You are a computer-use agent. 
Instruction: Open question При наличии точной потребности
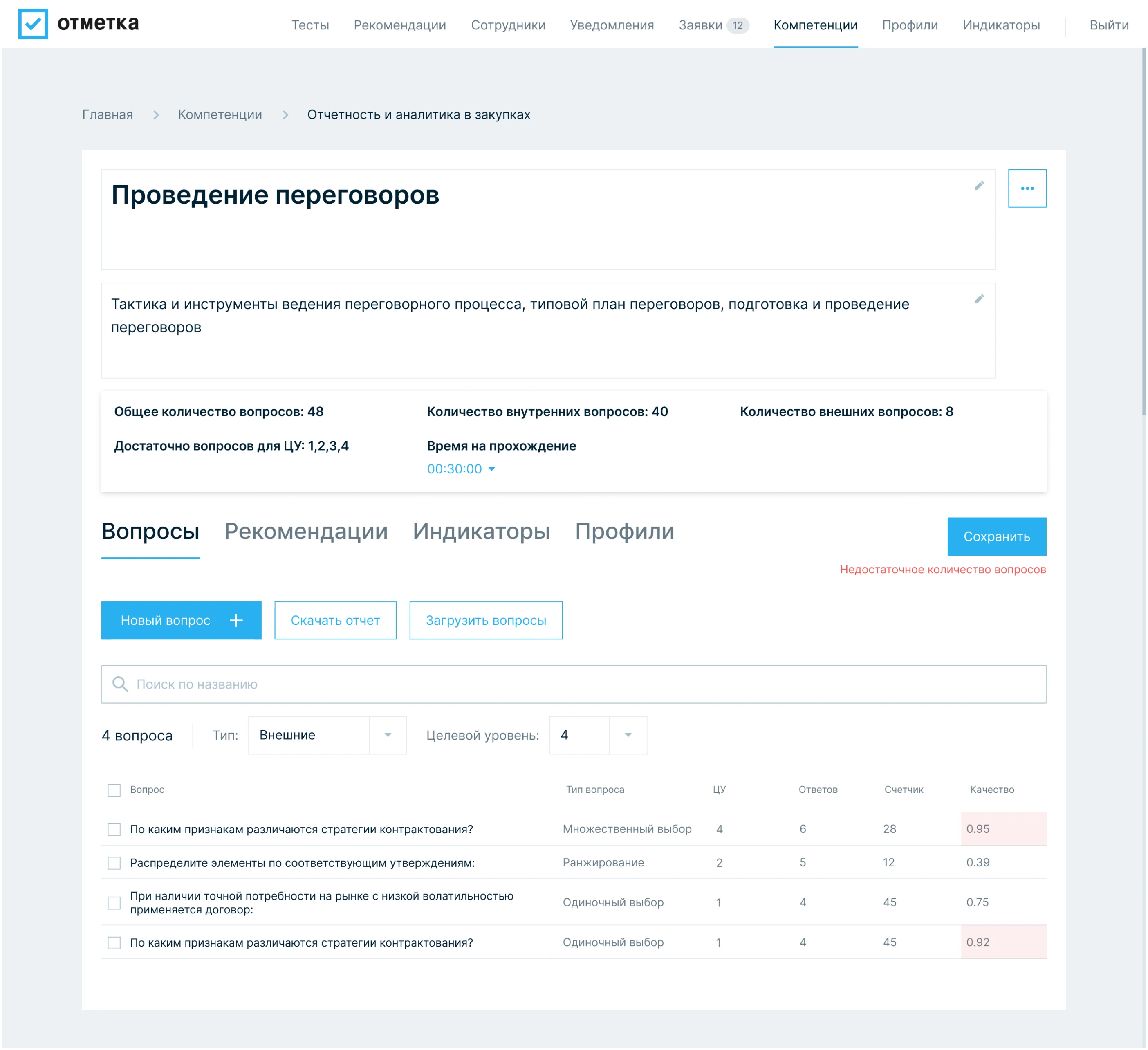tap(322, 902)
